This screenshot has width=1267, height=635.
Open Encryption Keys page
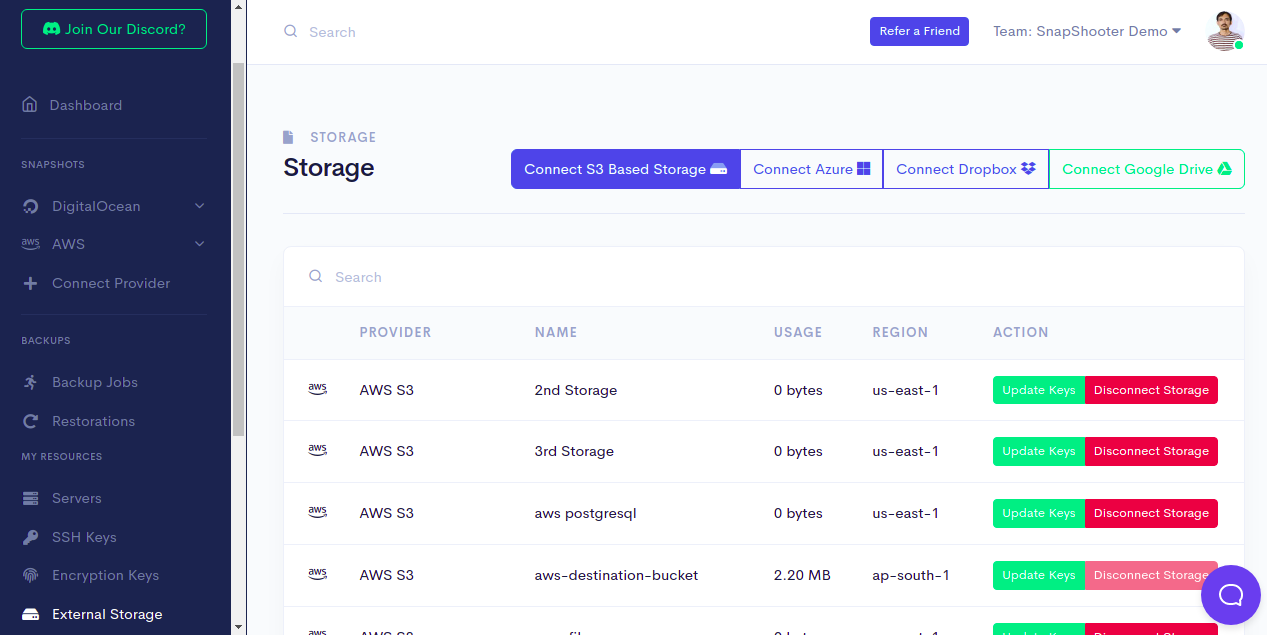(105, 575)
